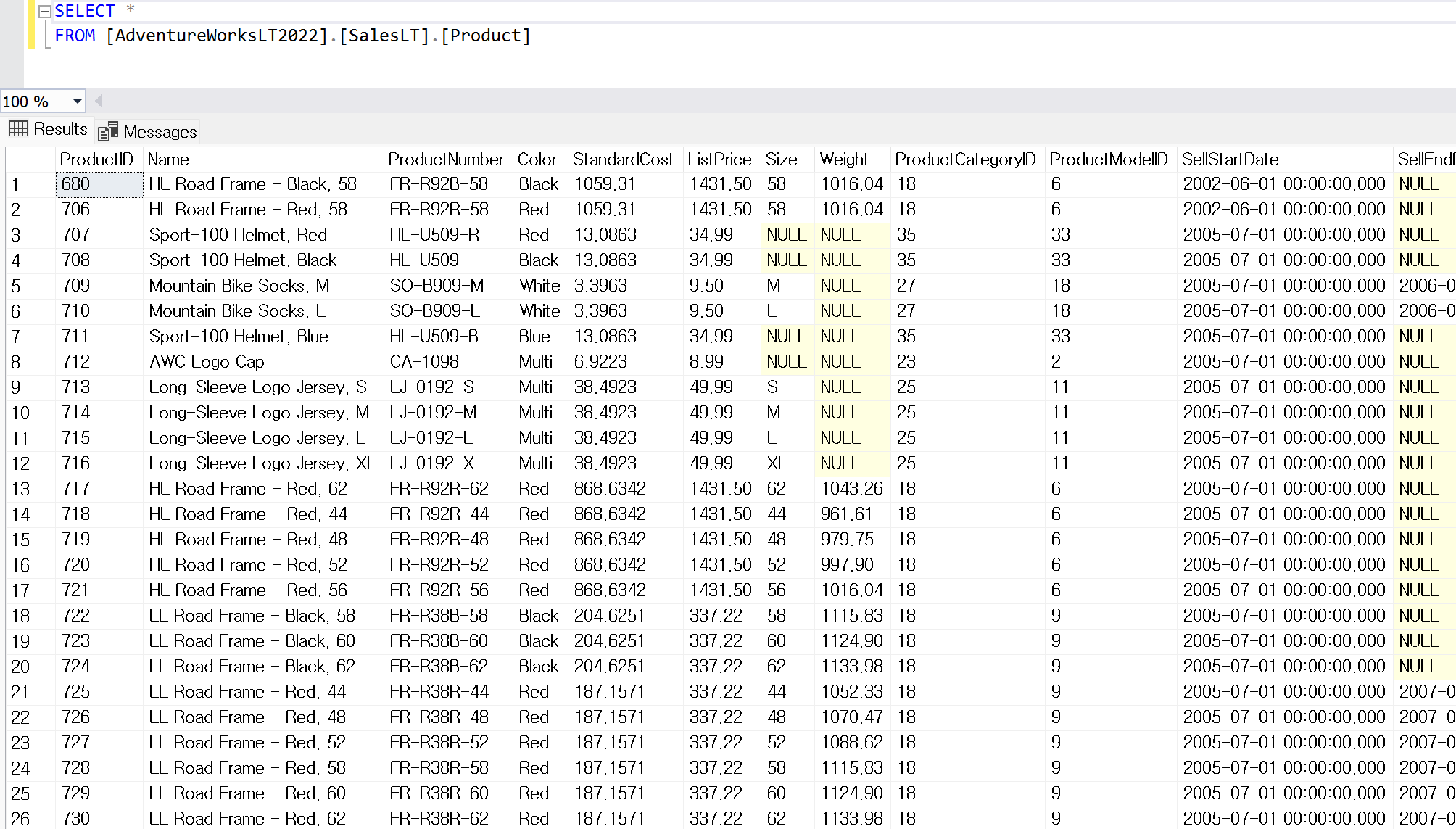Click the ProductCategoryID column header
Image resolution: width=1456 pixels, height=829 pixels.
(x=965, y=160)
